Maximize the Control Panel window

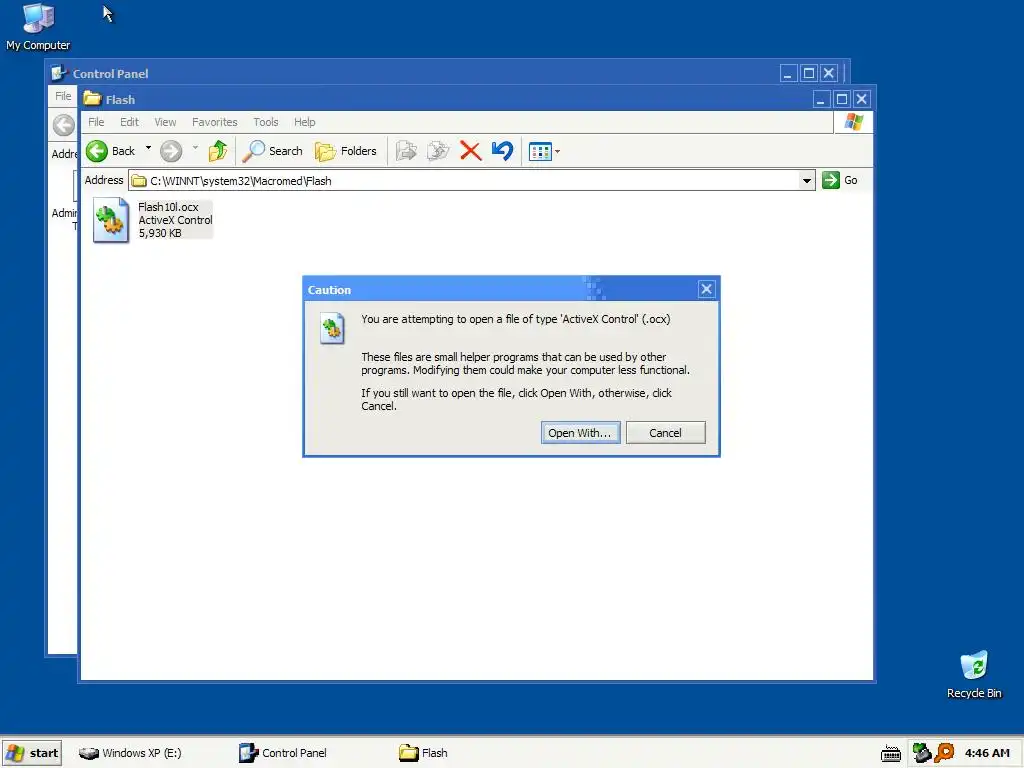[x=808, y=73]
